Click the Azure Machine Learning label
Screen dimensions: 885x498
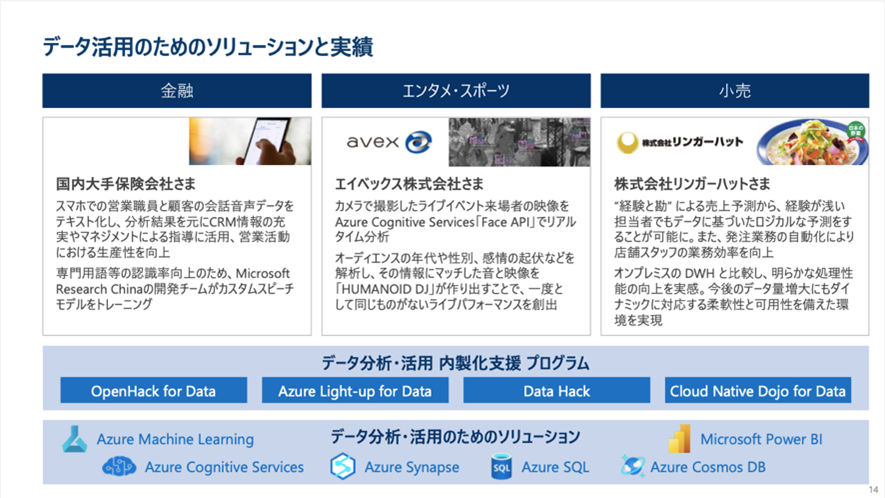[x=175, y=439]
